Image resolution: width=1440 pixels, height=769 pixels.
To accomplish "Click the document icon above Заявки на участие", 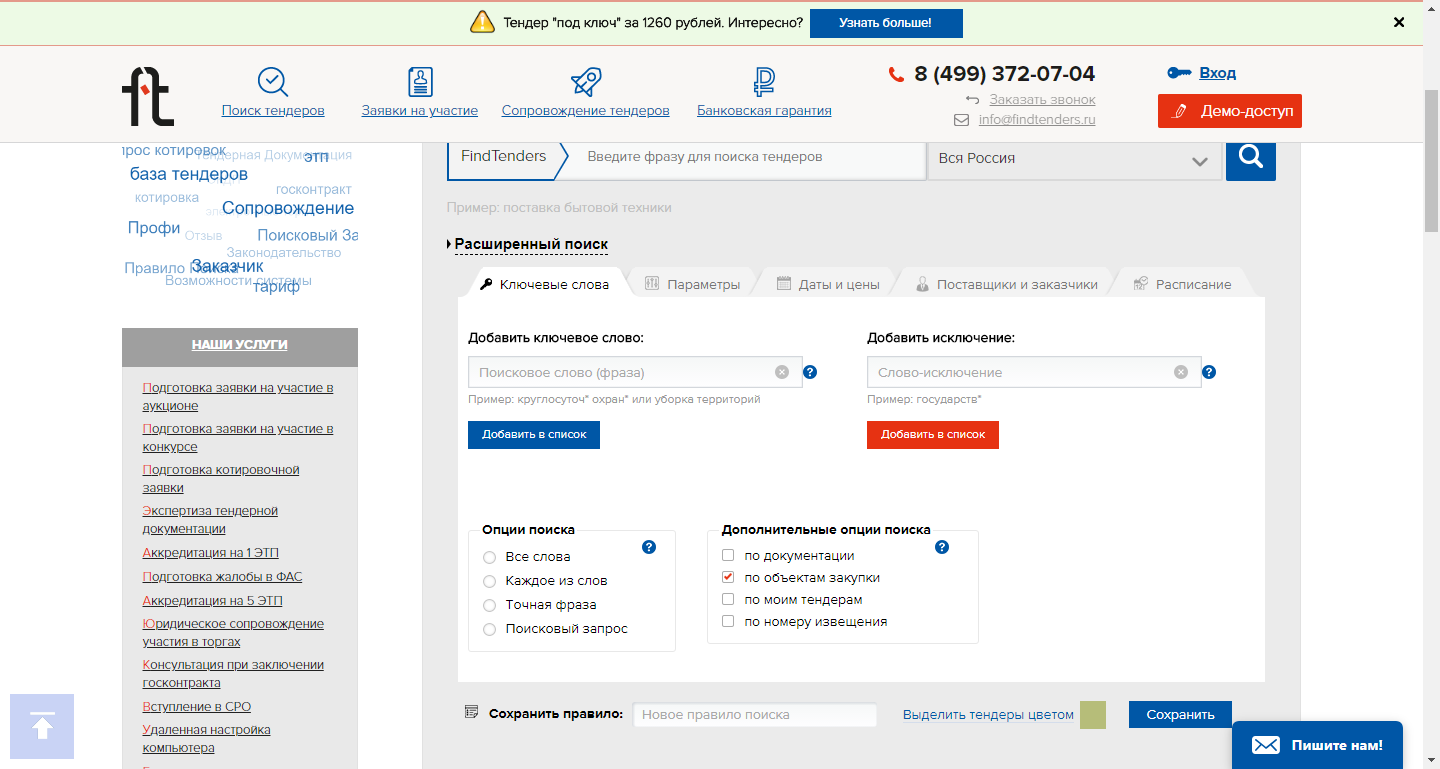I will (x=420, y=81).
